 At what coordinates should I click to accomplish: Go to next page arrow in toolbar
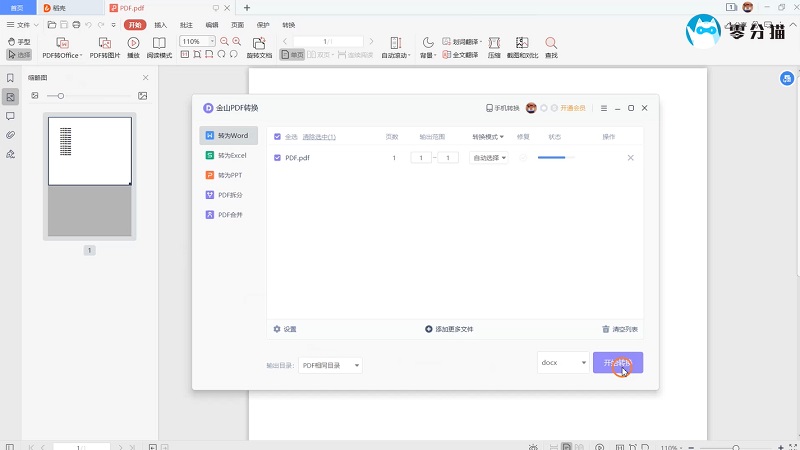pyautogui.click(x=371, y=41)
